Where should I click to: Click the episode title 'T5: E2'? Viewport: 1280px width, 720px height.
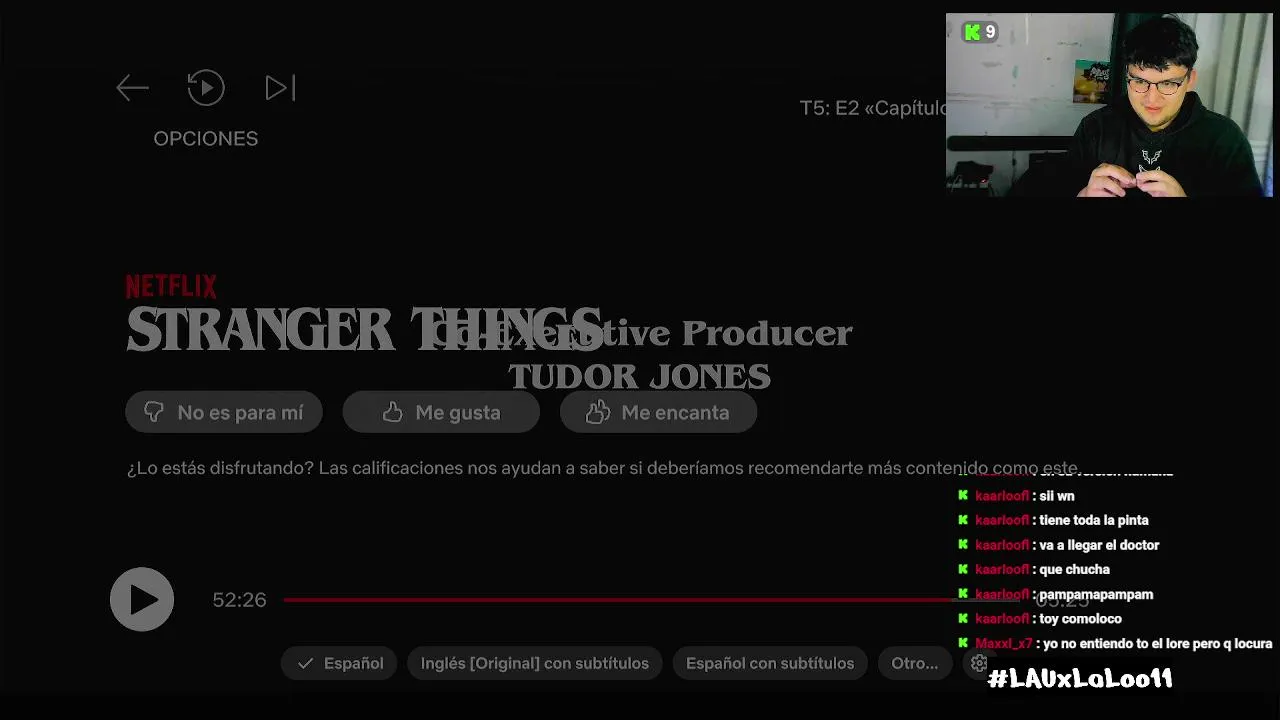829,108
